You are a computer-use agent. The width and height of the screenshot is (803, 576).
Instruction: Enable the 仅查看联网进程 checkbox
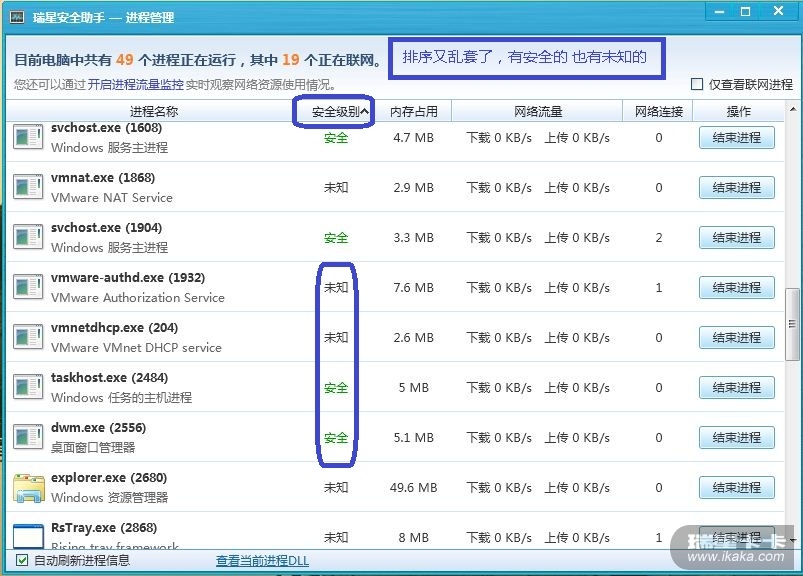point(696,84)
